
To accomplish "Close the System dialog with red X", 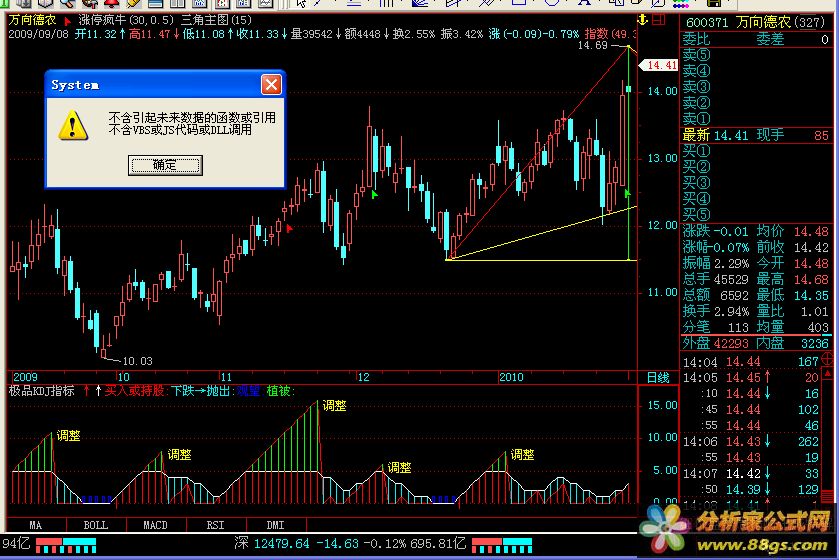I will 270,84.
